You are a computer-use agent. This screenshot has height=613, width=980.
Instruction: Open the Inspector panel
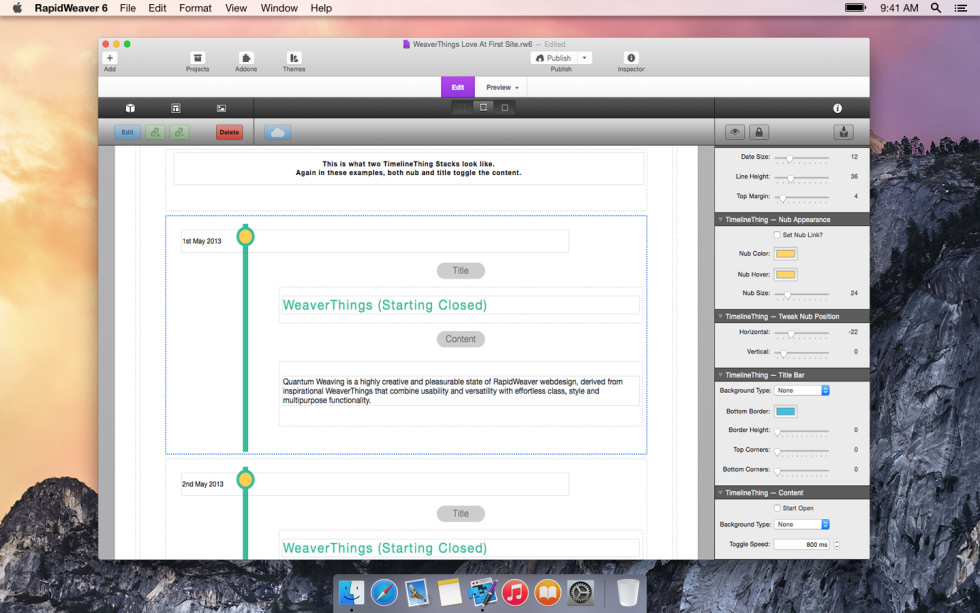tap(631, 57)
